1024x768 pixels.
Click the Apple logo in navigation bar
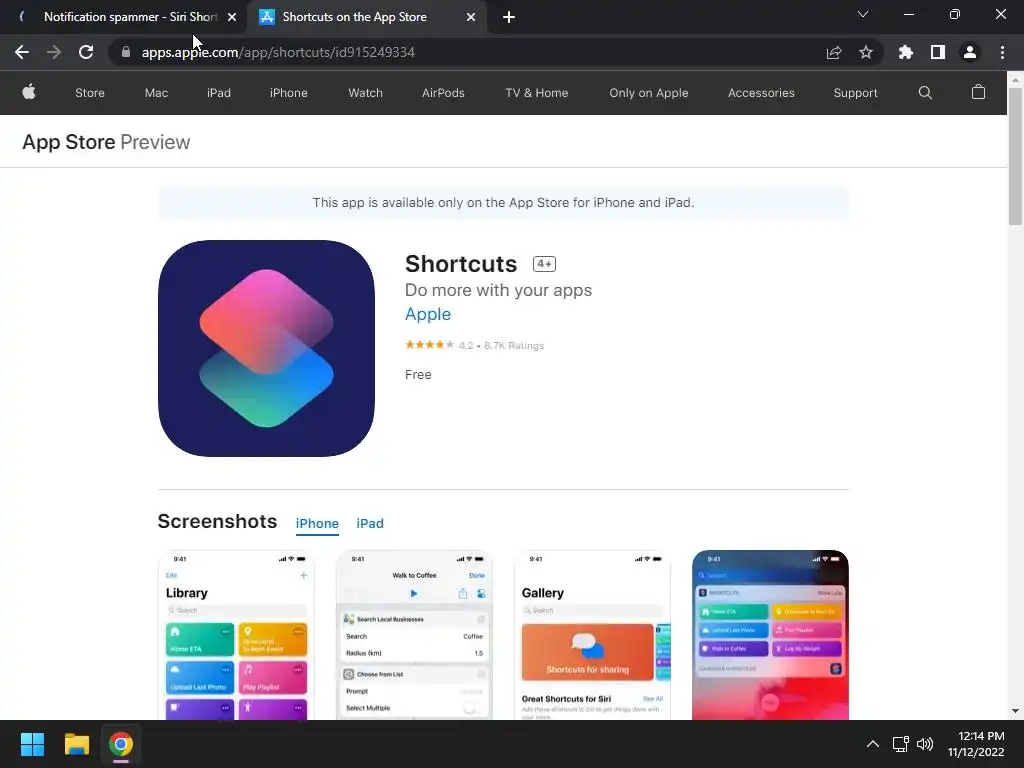29,92
